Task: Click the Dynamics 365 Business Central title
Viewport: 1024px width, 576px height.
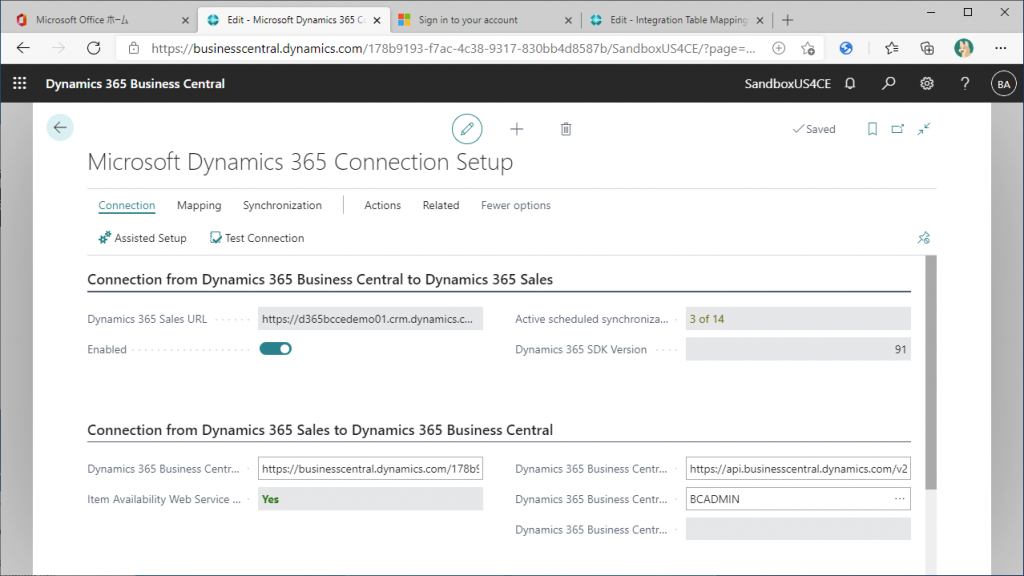Action: tap(135, 84)
